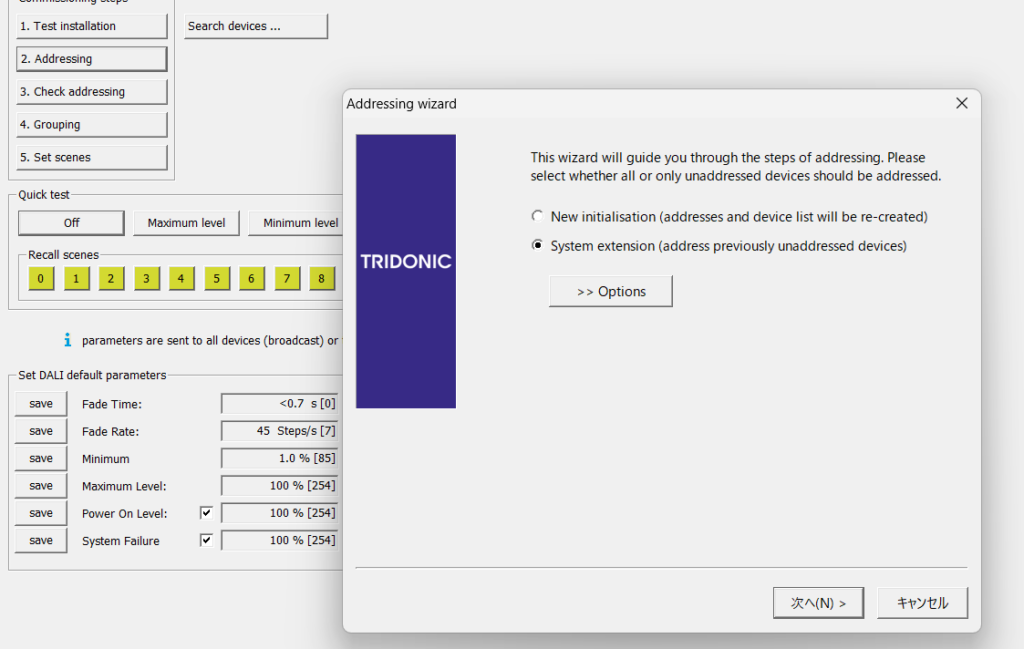Click the System Failure label
Image resolution: width=1024 pixels, height=649 pixels.
121,541
